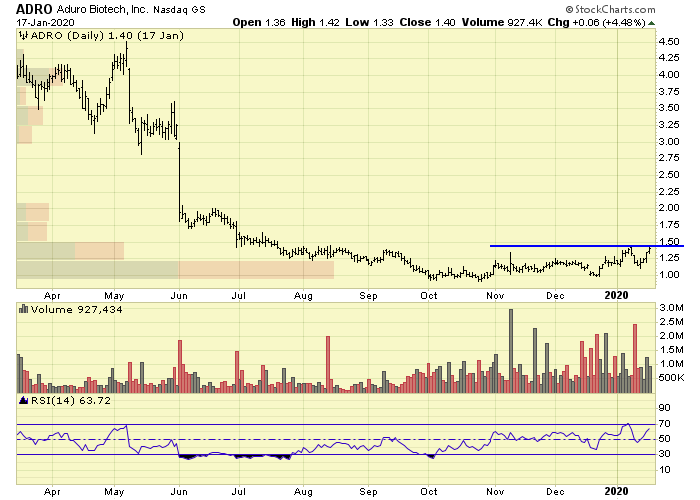The height and width of the screenshot is (500, 700).
Task: Click the company name Aduro Biotech, Inc.
Action: (102, 9)
